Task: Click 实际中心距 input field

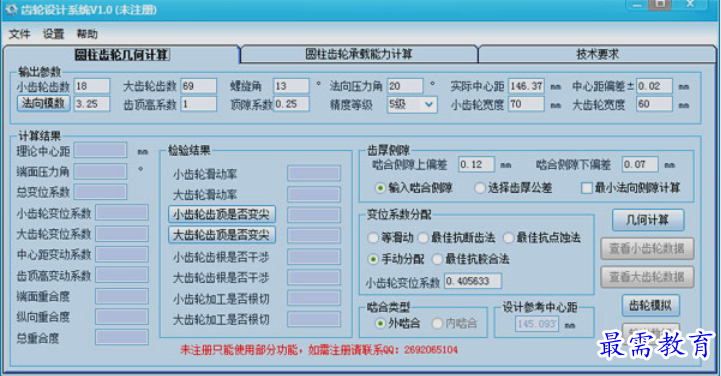Action: point(526,86)
